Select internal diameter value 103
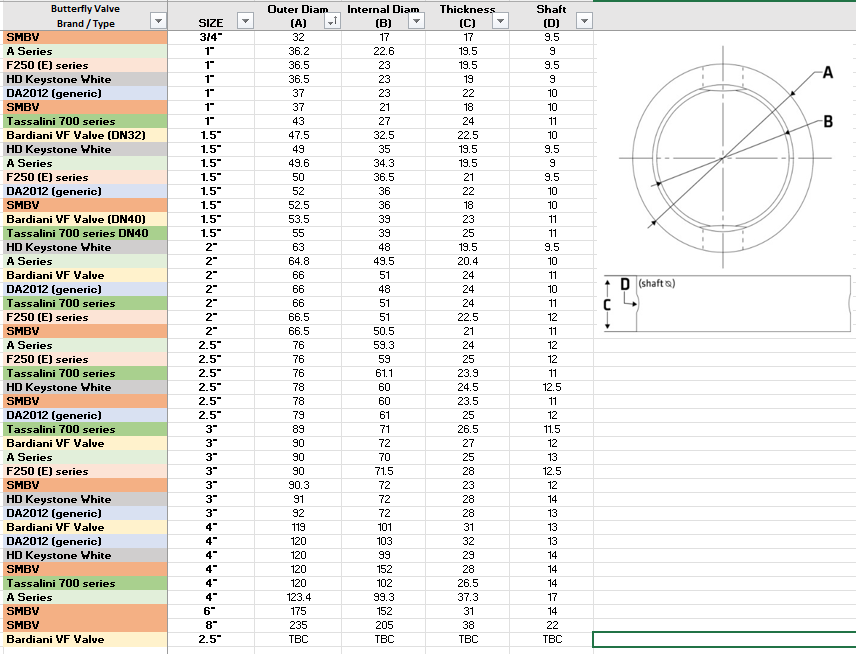The height and width of the screenshot is (654, 856). pos(384,542)
